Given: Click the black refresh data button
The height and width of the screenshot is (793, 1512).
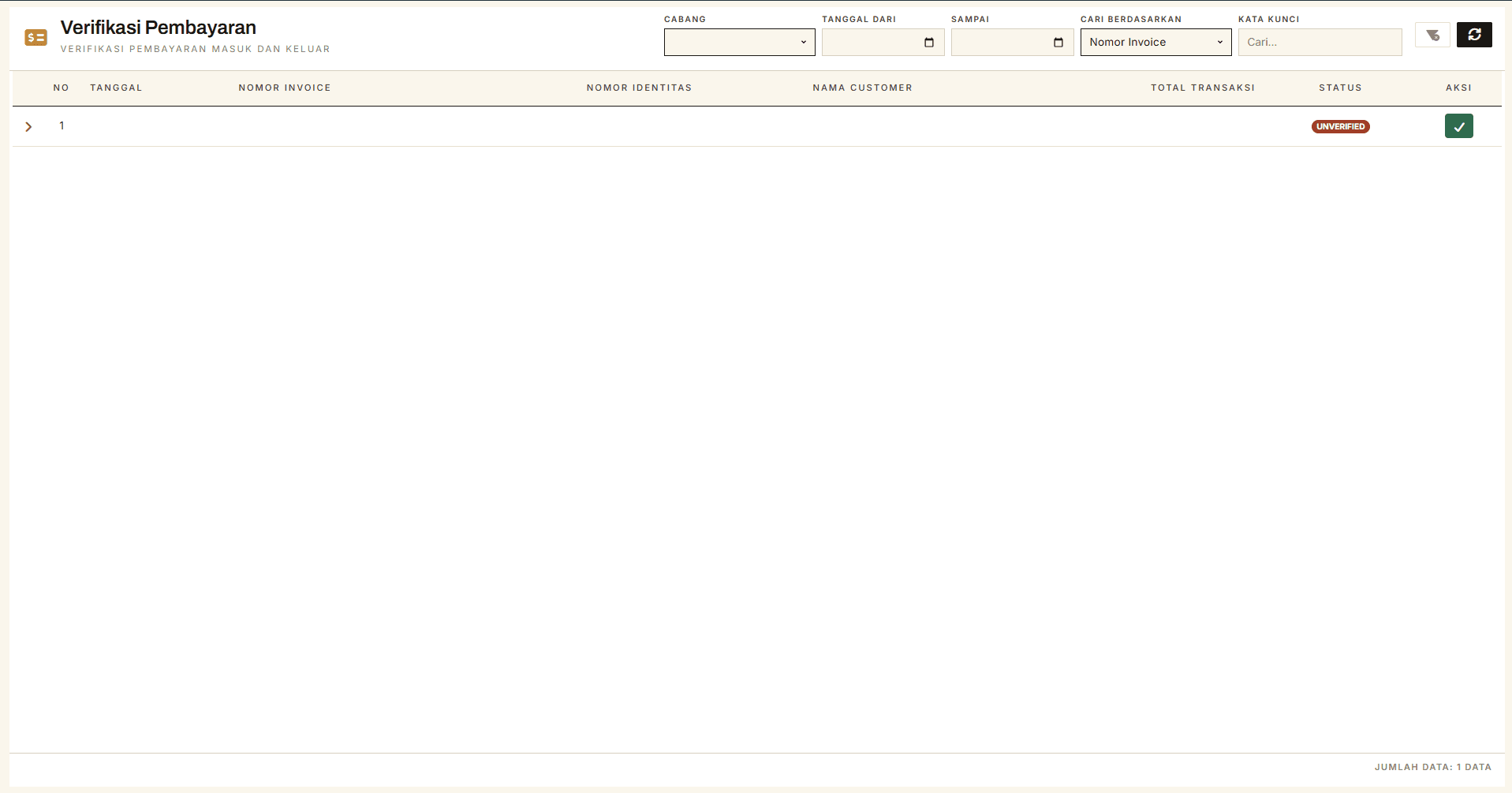Looking at the screenshot, I should (1474, 35).
